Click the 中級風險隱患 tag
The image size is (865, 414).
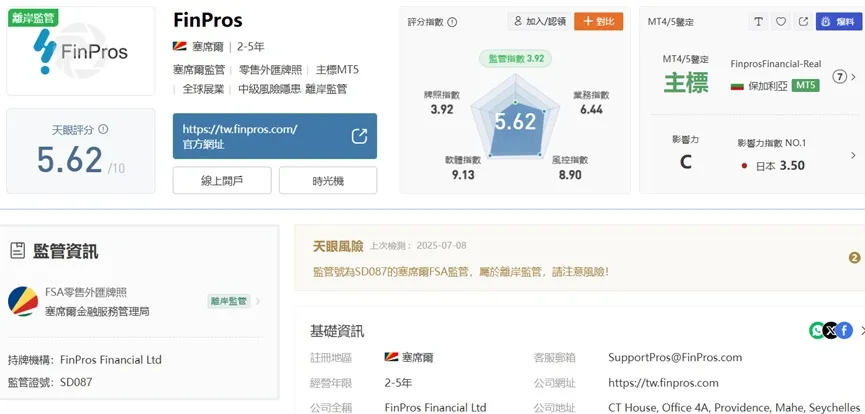pos(270,89)
